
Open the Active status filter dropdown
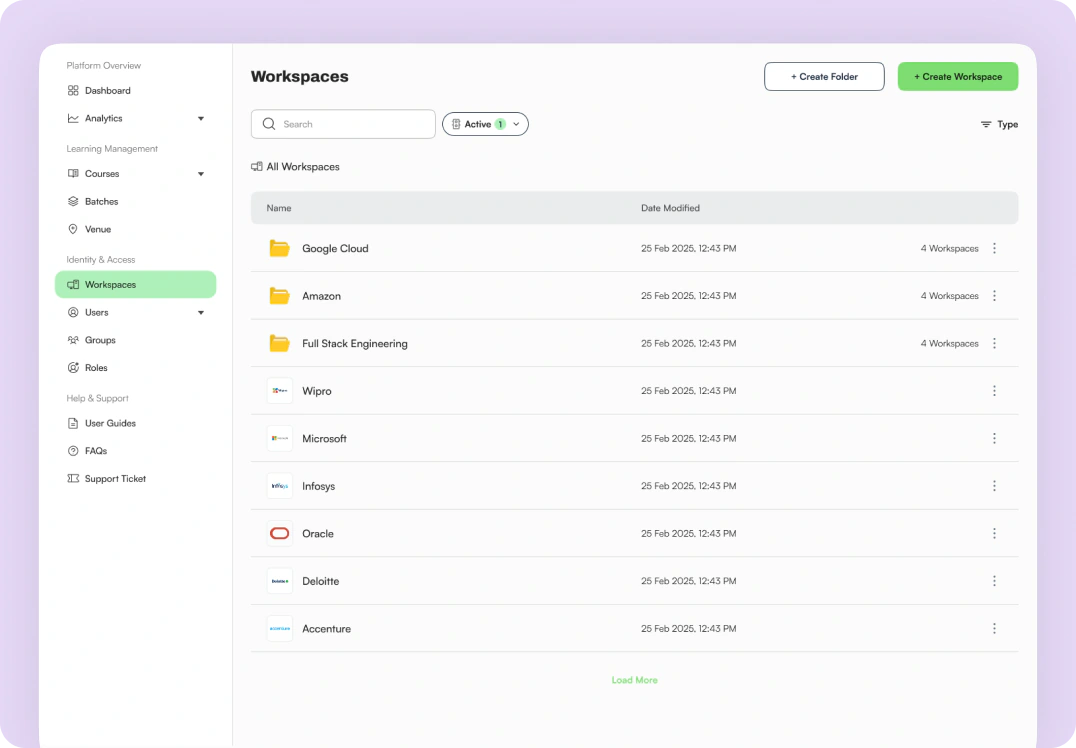[485, 124]
